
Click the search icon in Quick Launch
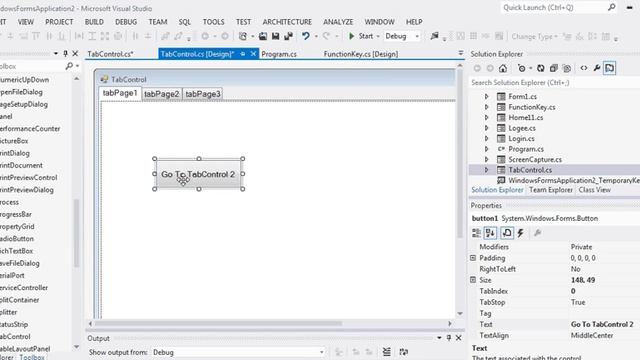(611, 7)
